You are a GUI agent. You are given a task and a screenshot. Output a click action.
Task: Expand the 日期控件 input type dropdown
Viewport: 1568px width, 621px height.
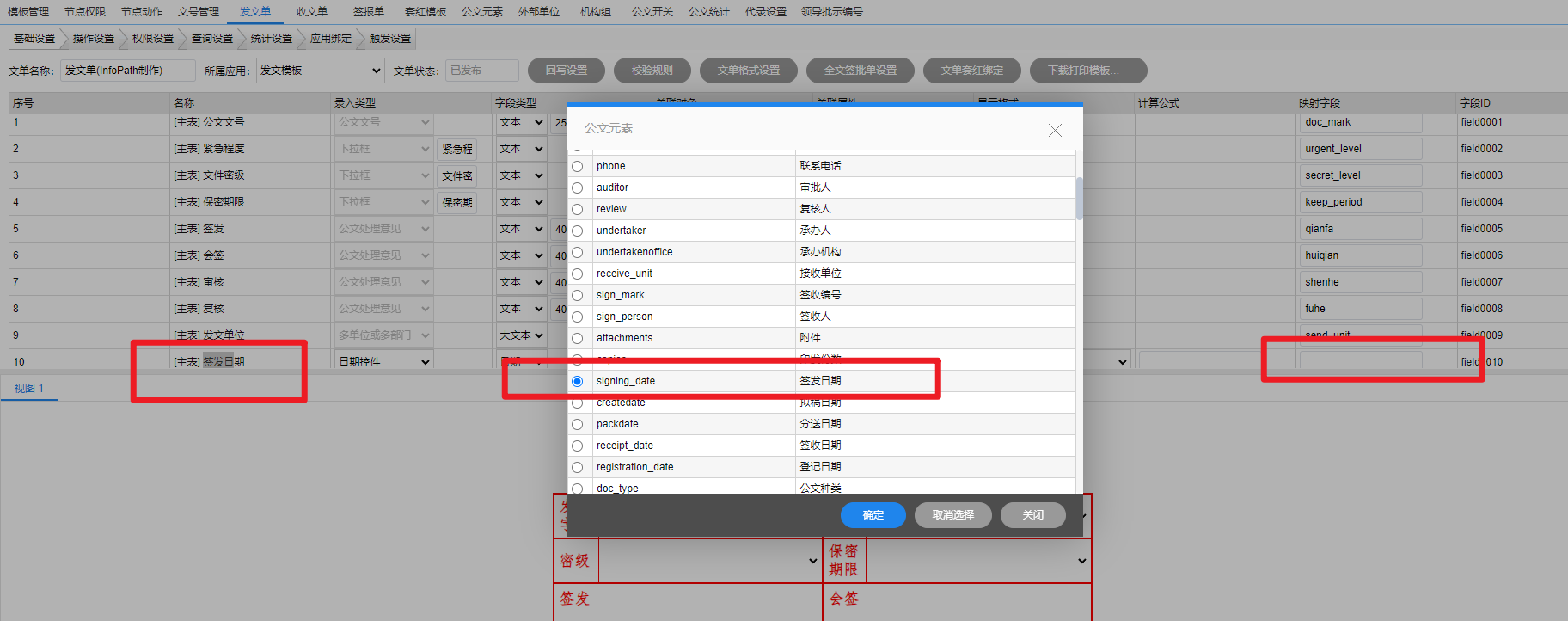coord(384,362)
